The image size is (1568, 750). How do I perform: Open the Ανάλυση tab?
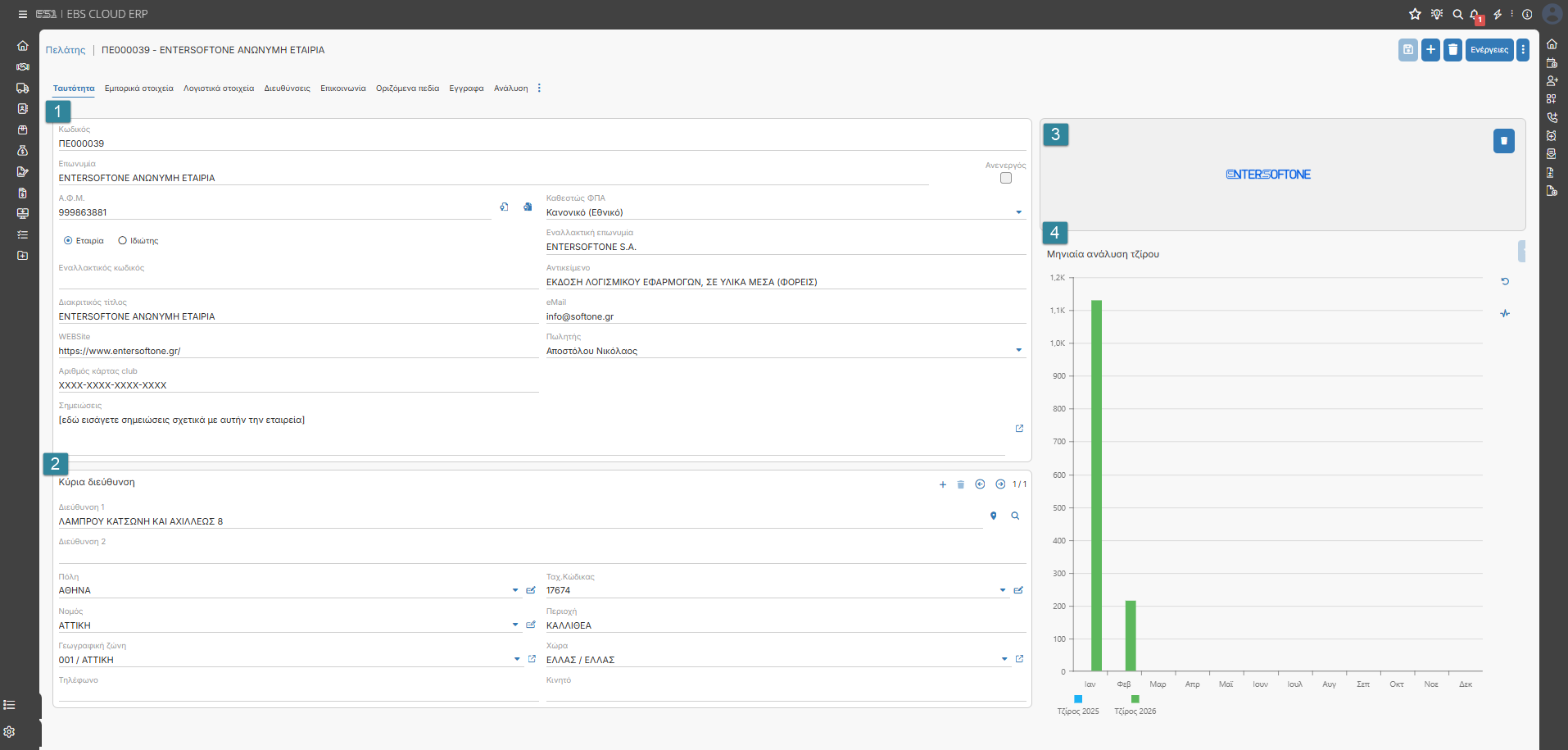click(x=511, y=89)
